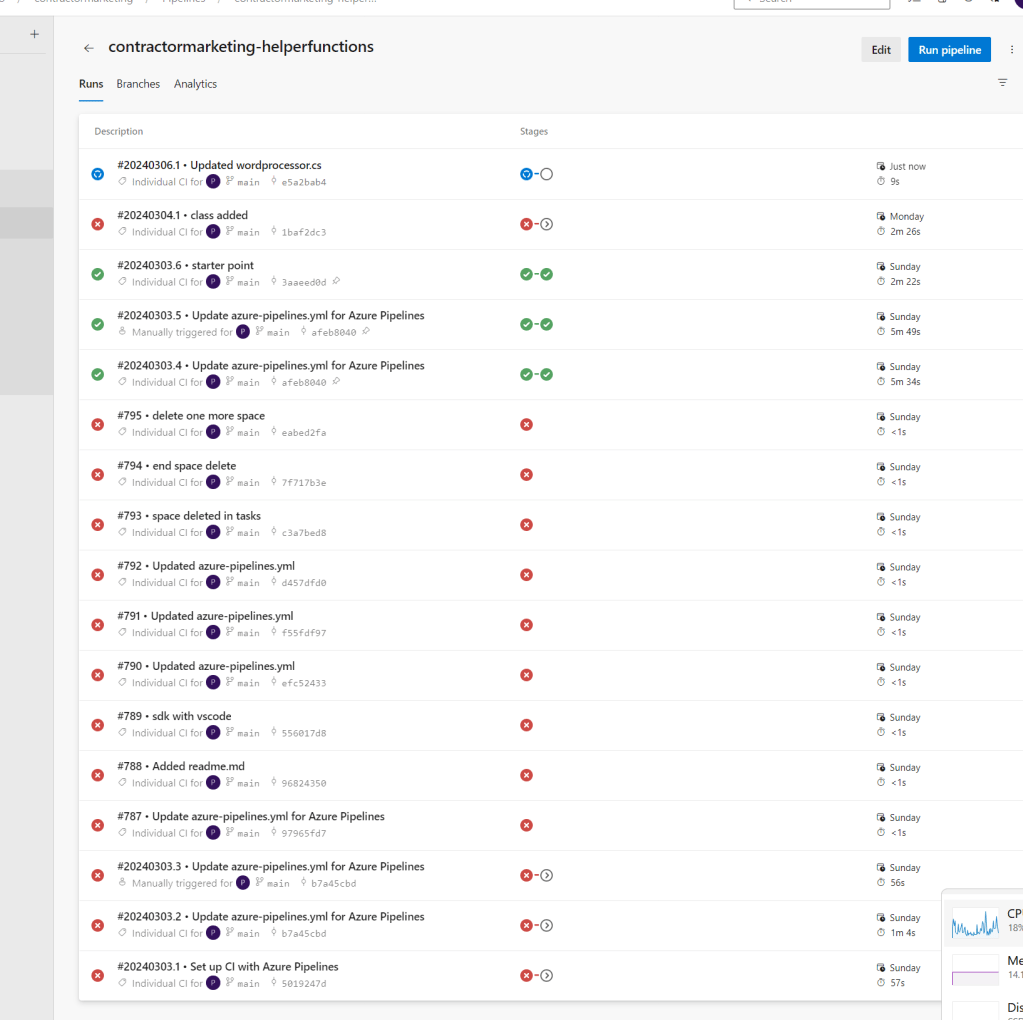1023x1020 pixels.
Task: Click commit hash f55fdf97
Action: coord(303,633)
